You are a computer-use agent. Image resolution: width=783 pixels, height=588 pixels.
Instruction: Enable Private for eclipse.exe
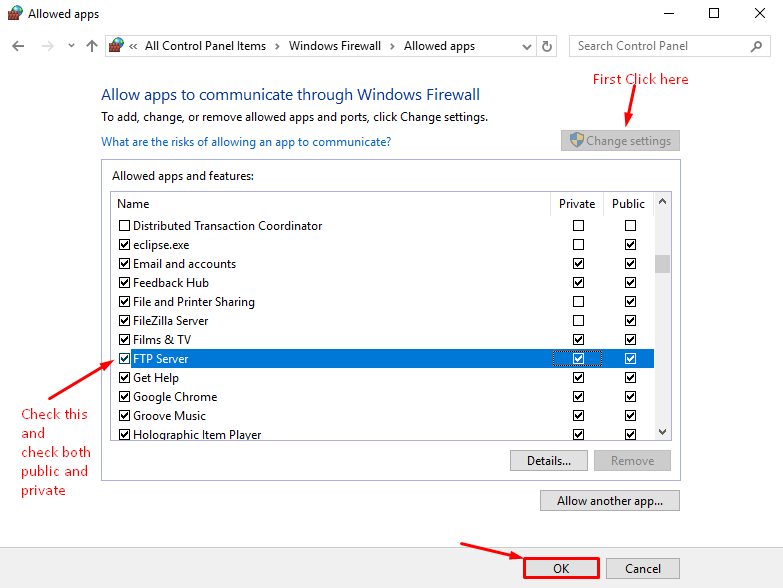coord(578,245)
